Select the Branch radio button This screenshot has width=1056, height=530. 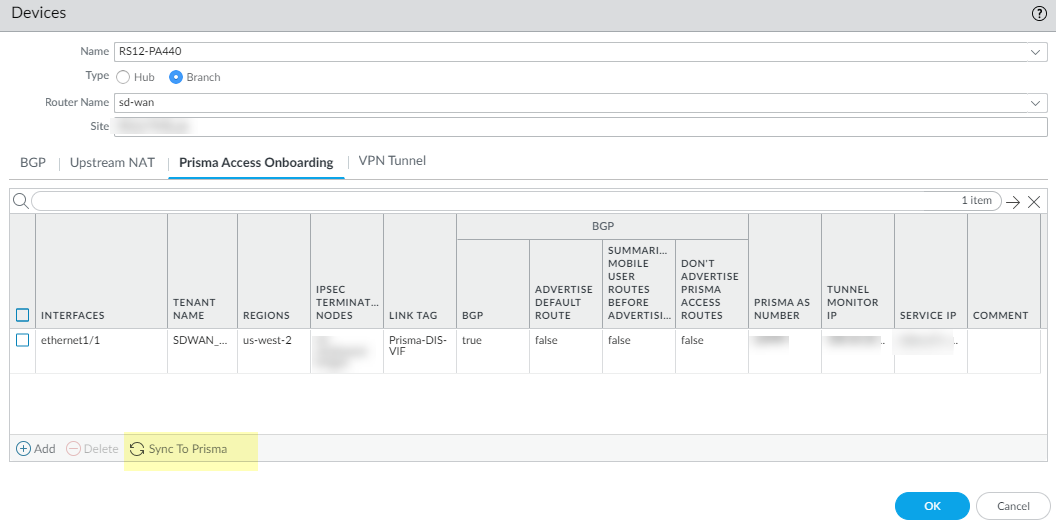176,77
